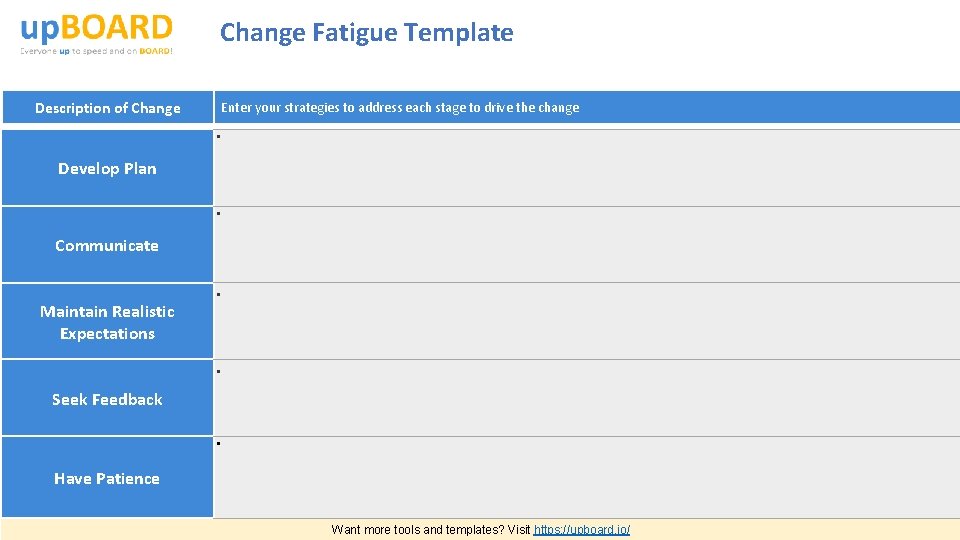Open the https://upboard.io/ link
The width and height of the screenshot is (960, 540).
(x=582, y=530)
